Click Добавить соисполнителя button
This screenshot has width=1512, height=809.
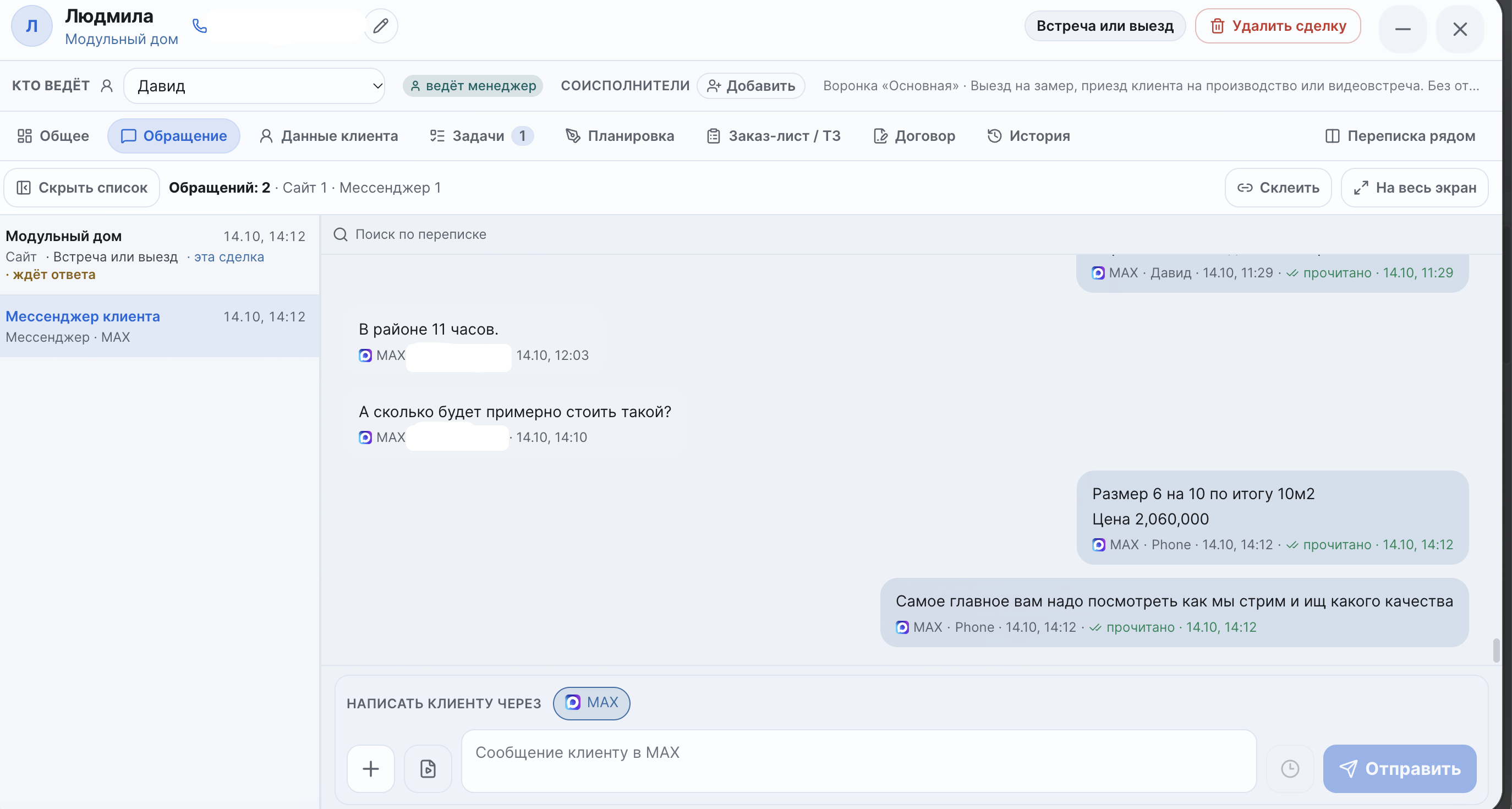pyautogui.click(x=750, y=86)
